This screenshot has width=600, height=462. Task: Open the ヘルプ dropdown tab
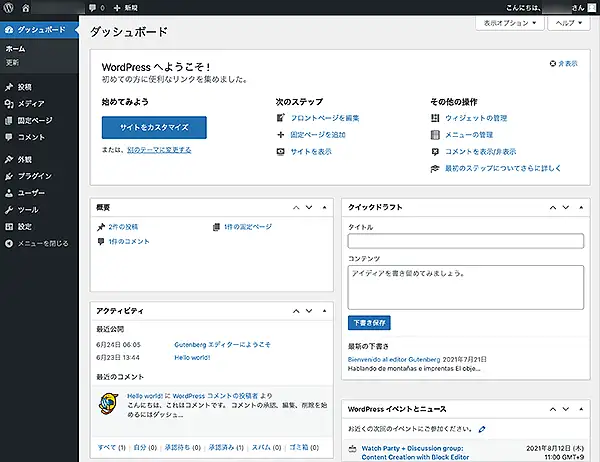coord(569,23)
